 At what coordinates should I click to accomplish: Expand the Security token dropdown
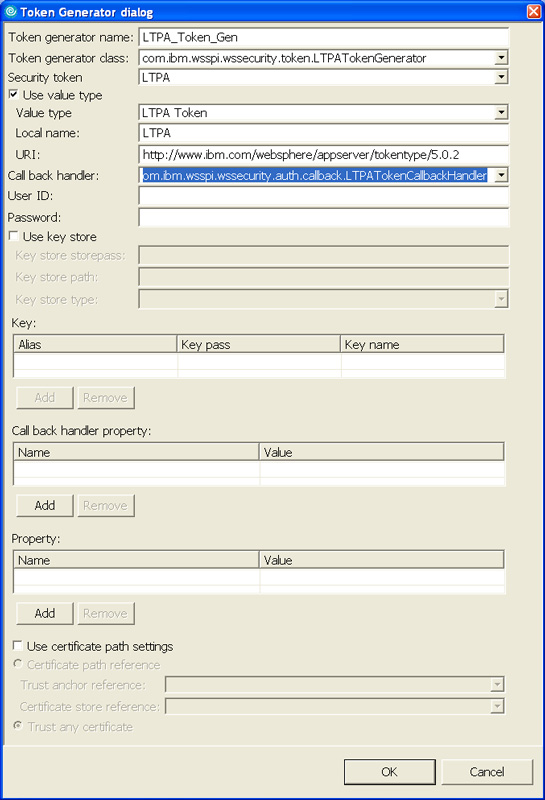click(x=501, y=77)
